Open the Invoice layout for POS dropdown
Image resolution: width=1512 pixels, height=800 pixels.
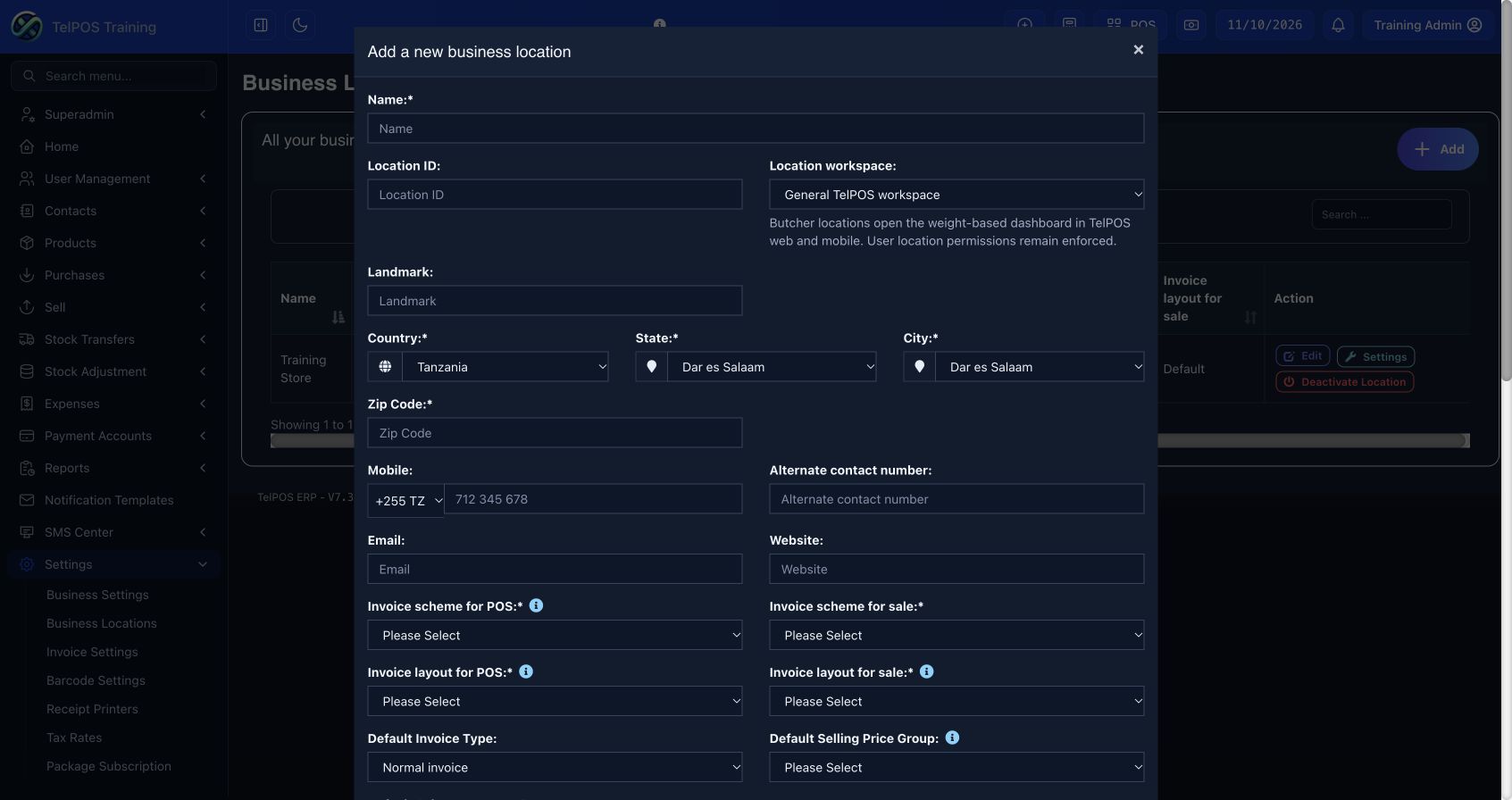pos(555,701)
